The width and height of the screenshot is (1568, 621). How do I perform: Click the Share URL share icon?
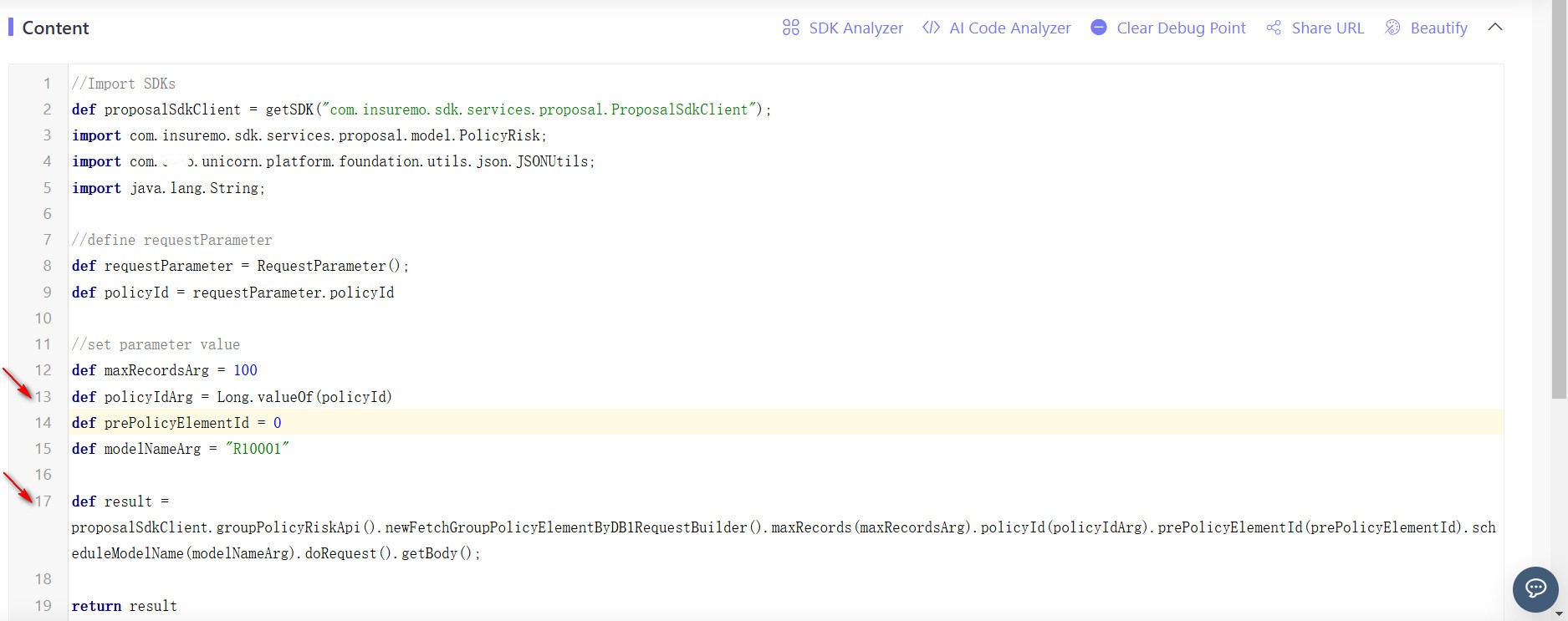pos(1274,28)
